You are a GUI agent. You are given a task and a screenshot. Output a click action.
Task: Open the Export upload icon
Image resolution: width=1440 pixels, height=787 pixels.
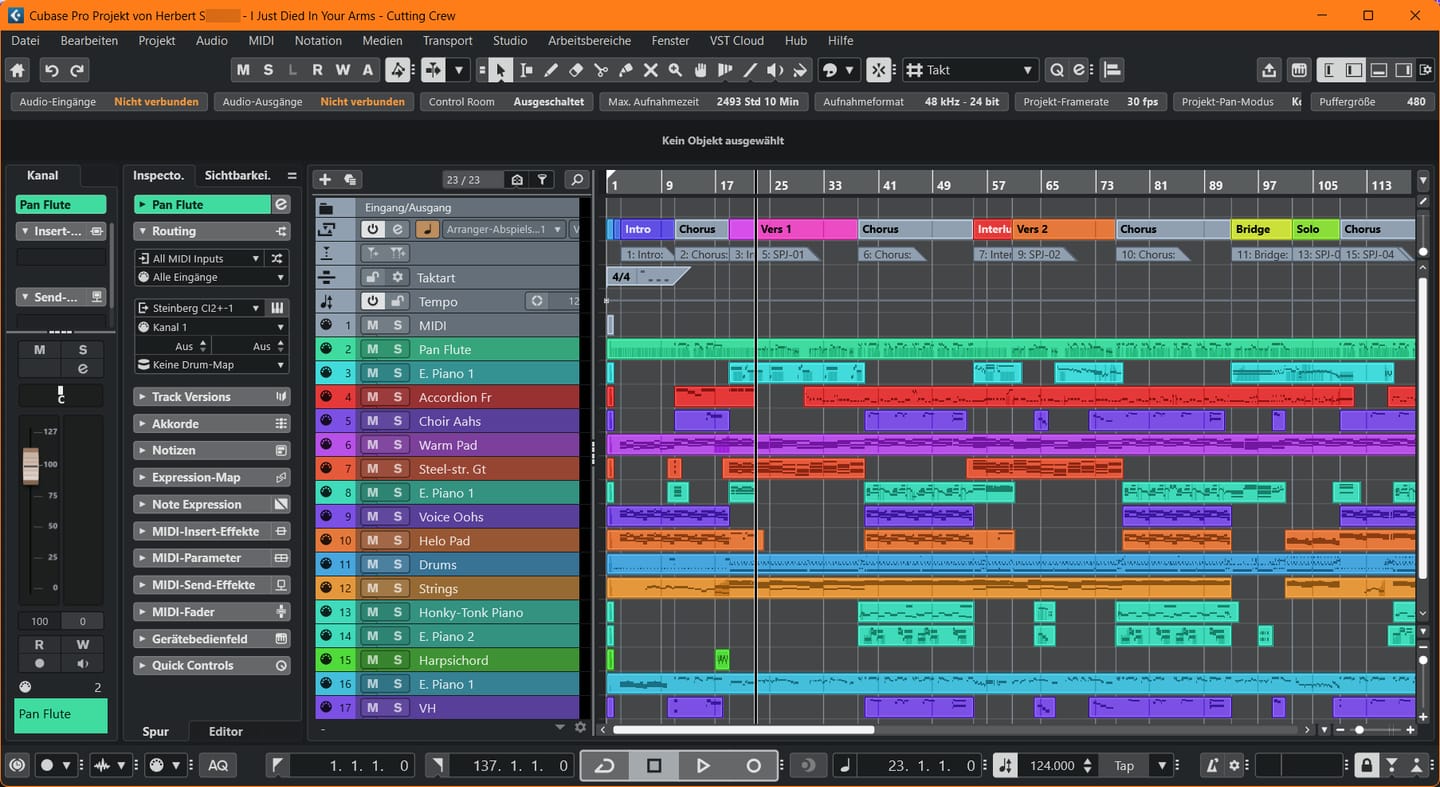[x=1269, y=70]
